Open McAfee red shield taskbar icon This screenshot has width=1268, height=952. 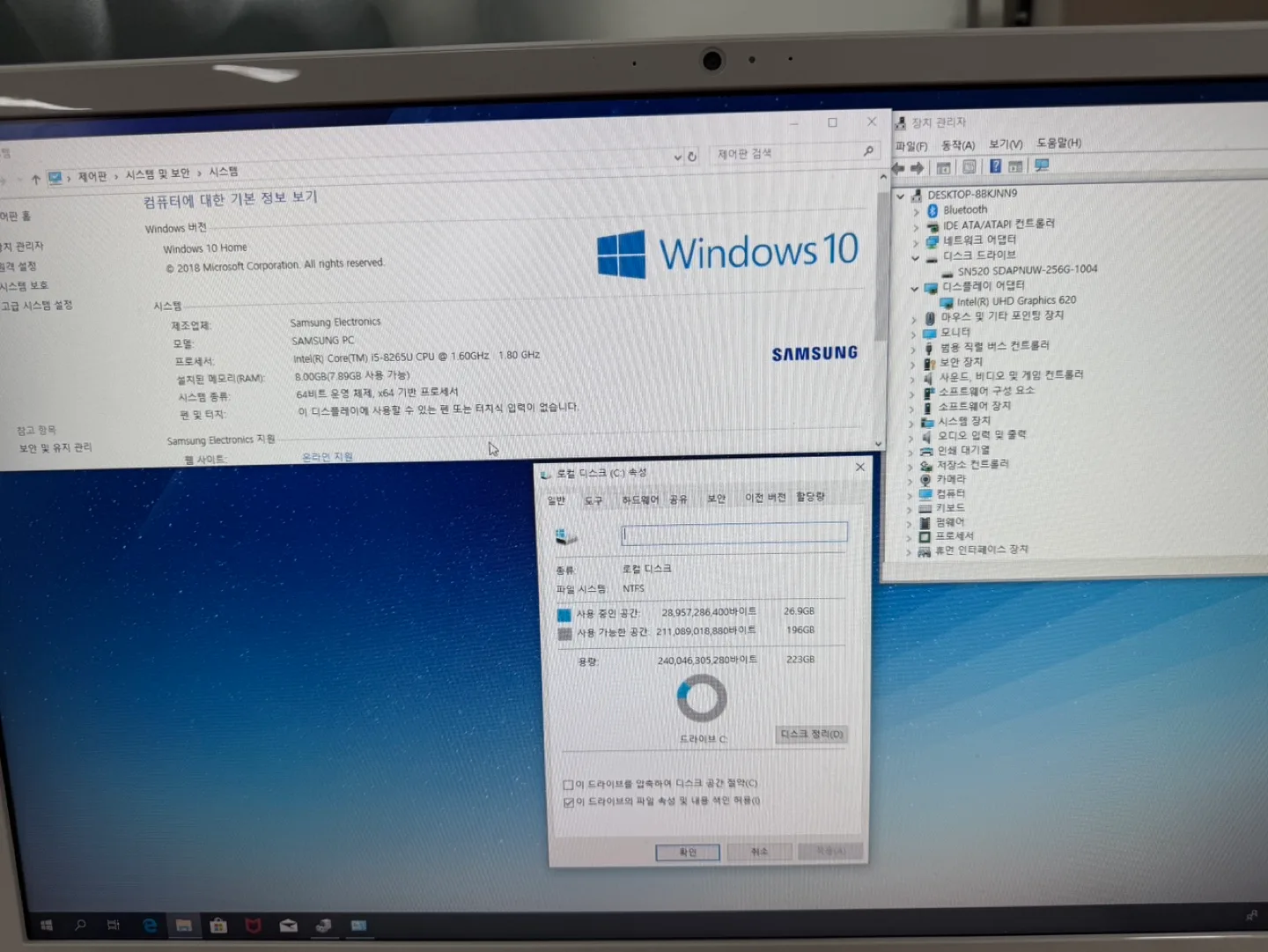click(253, 925)
